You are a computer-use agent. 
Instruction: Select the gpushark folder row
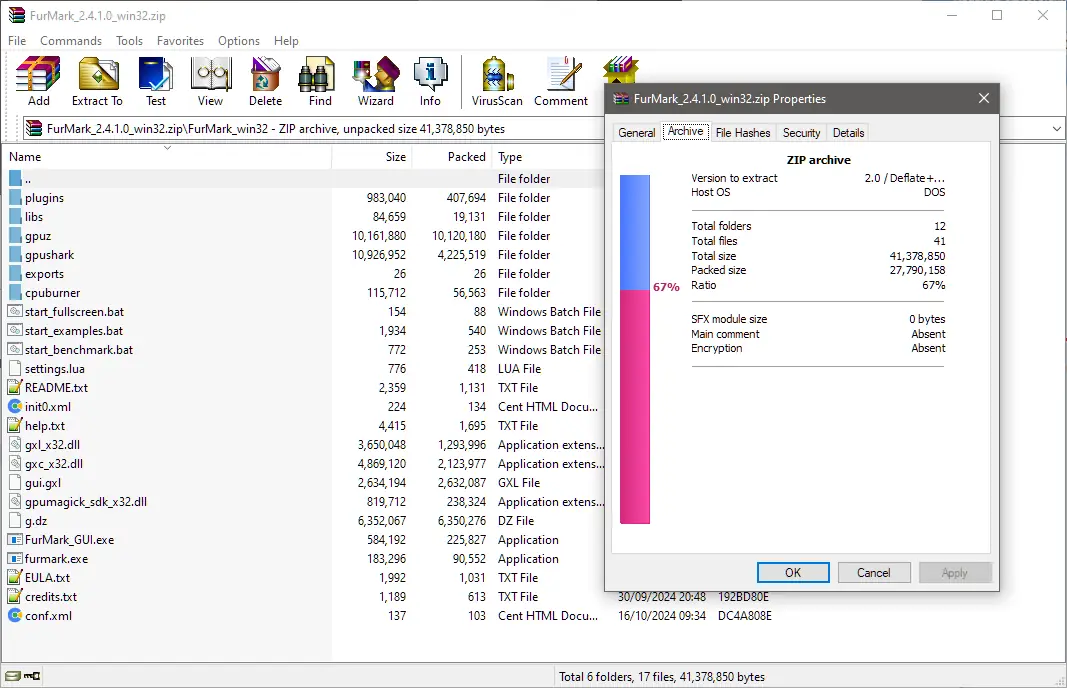(x=303, y=255)
